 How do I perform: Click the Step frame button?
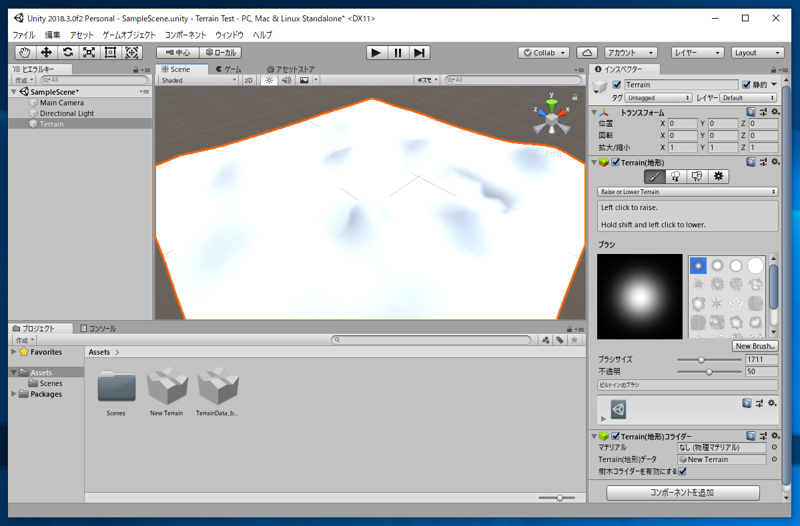point(419,53)
